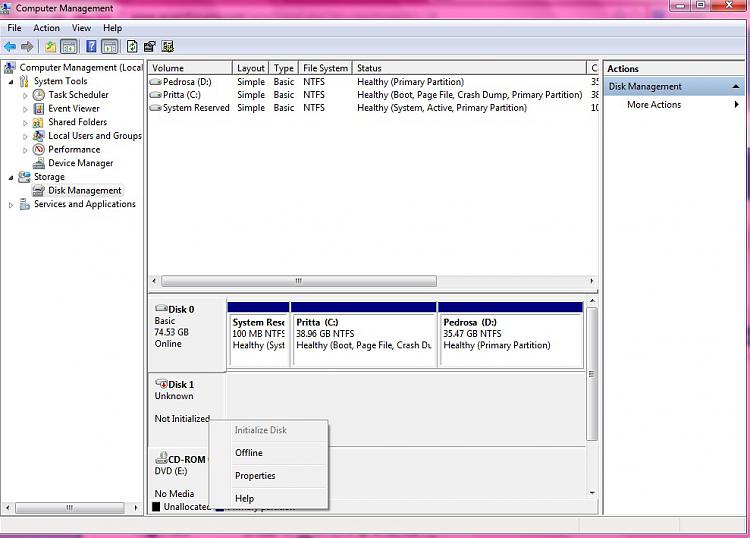Select the System Reserved 100 MB partition block
750x538 pixels.
click(258, 335)
